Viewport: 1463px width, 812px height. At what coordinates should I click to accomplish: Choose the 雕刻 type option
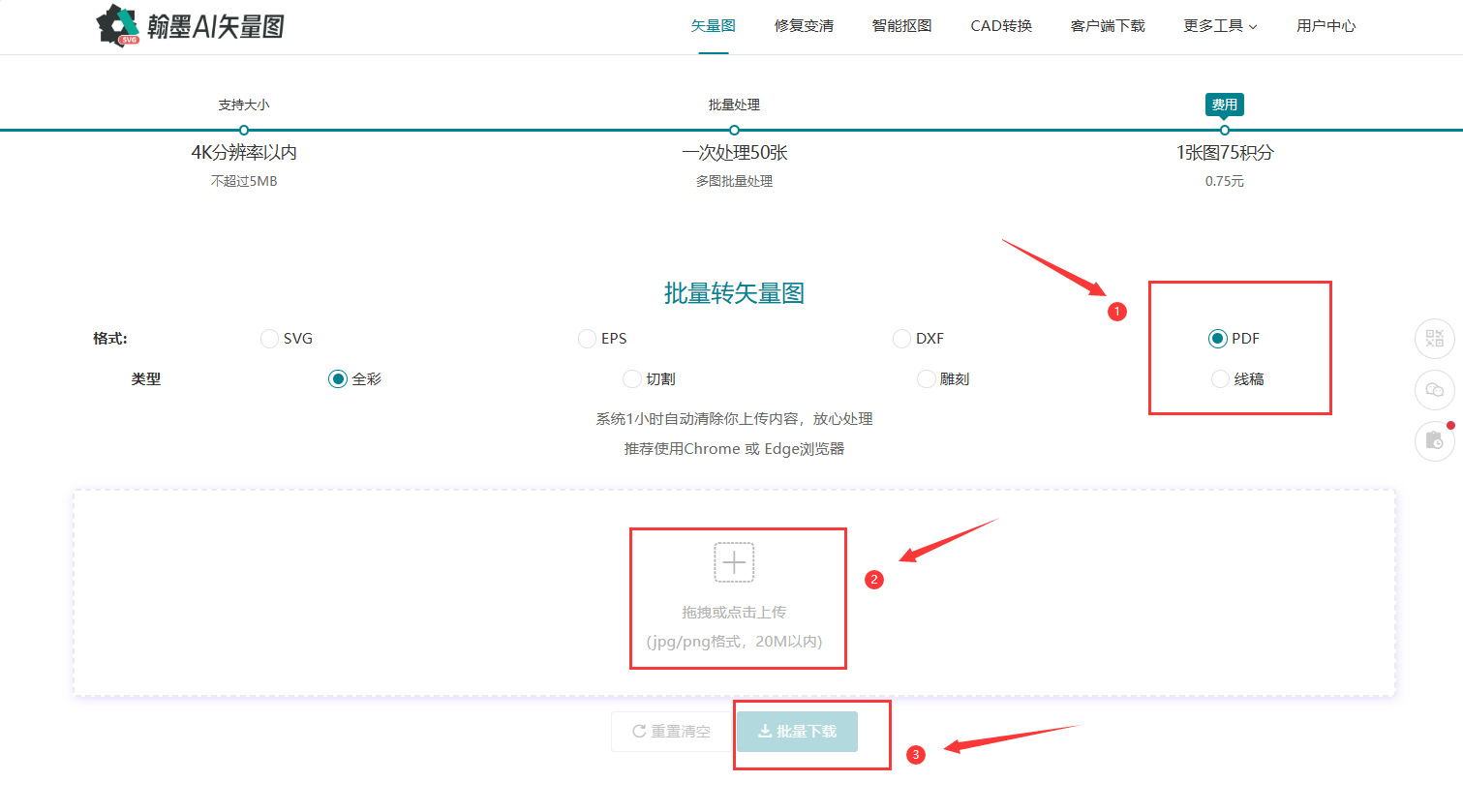(927, 379)
